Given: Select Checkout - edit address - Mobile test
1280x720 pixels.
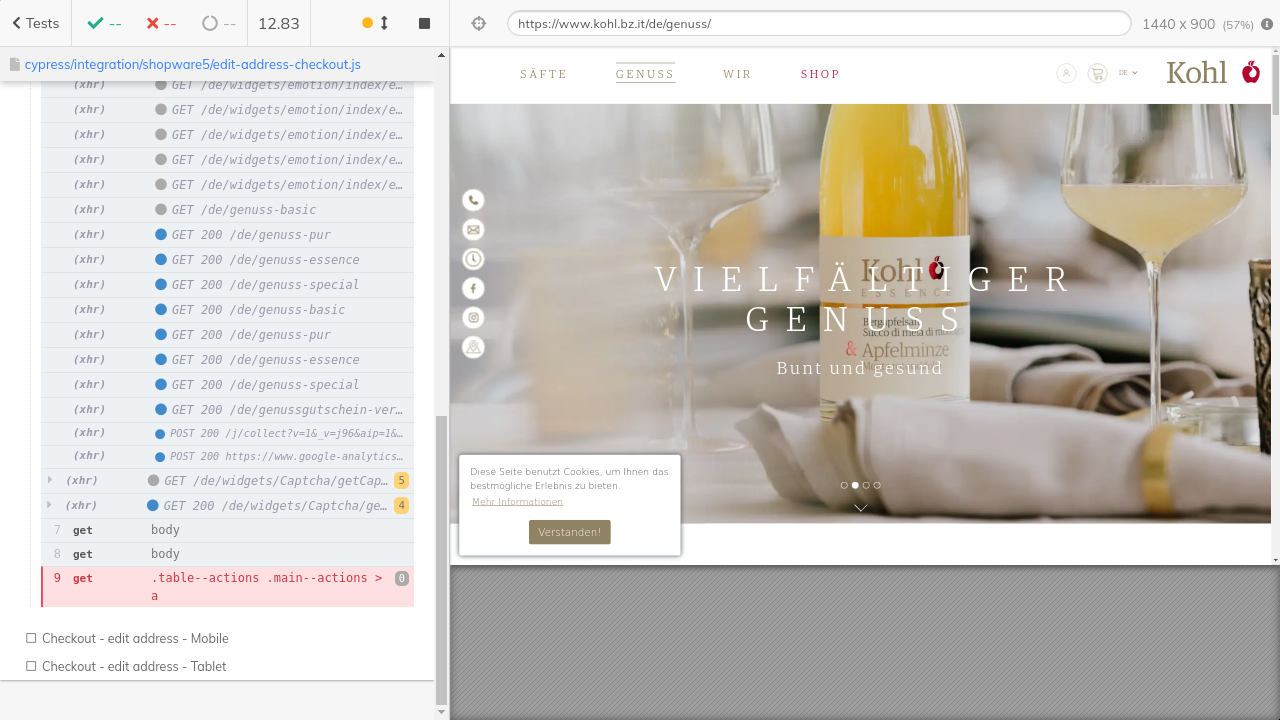Looking at the screenshot, I should 135,638.
